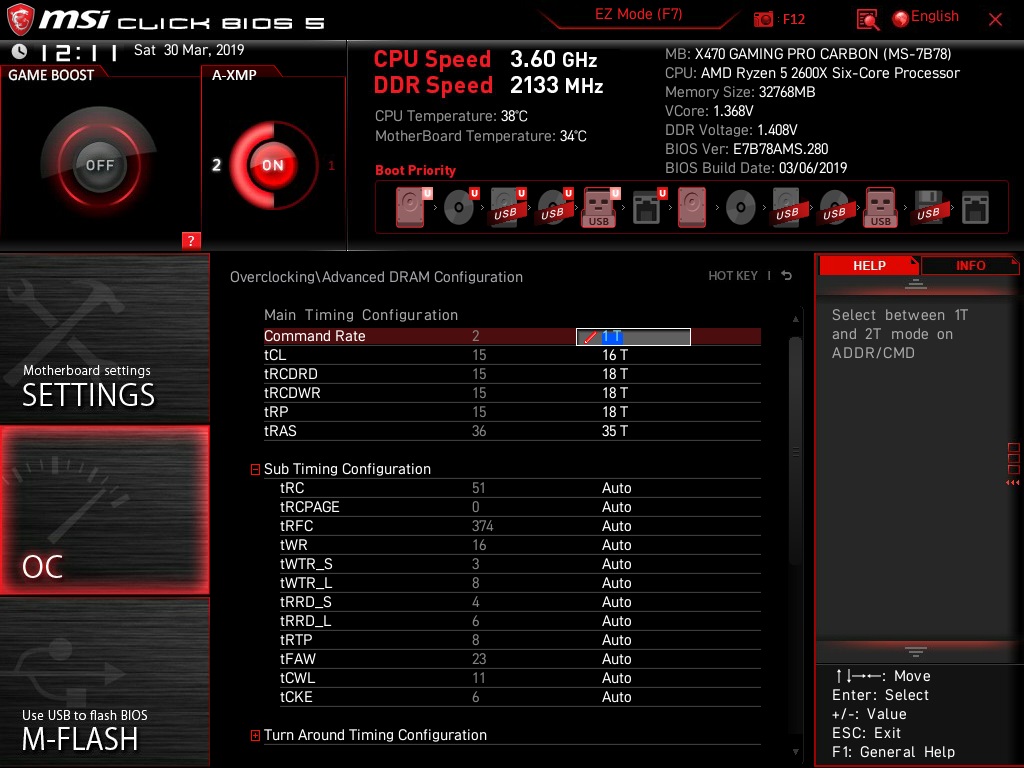The width and height of the screenshot is (1024, 768).
Task: Open the OC overclocking menu
Action: click(x=104, y=510)
